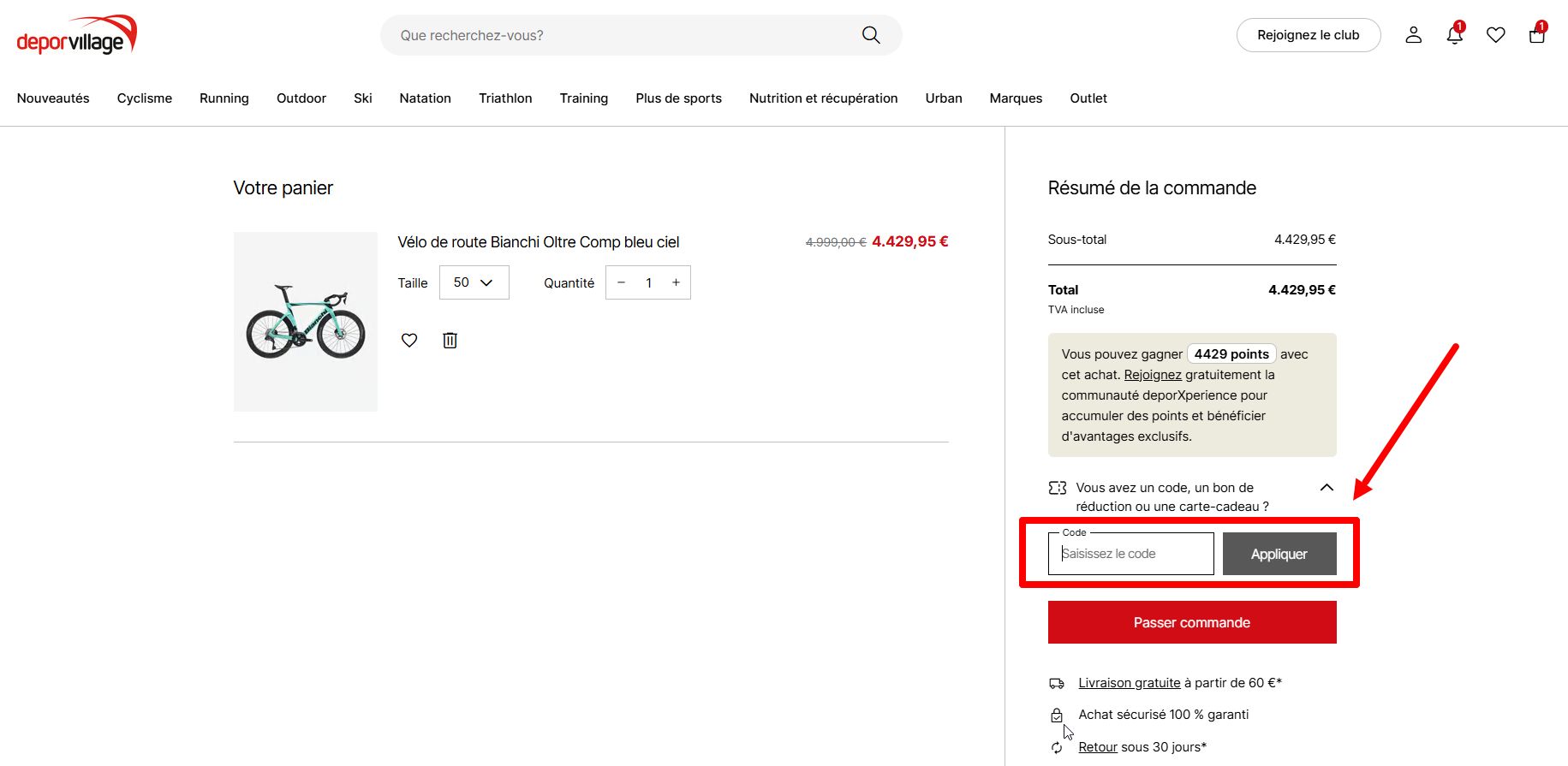This screenshot has height=766, width=1568.
Task: Click the Votre panier heading
Action: pos(283,188)
